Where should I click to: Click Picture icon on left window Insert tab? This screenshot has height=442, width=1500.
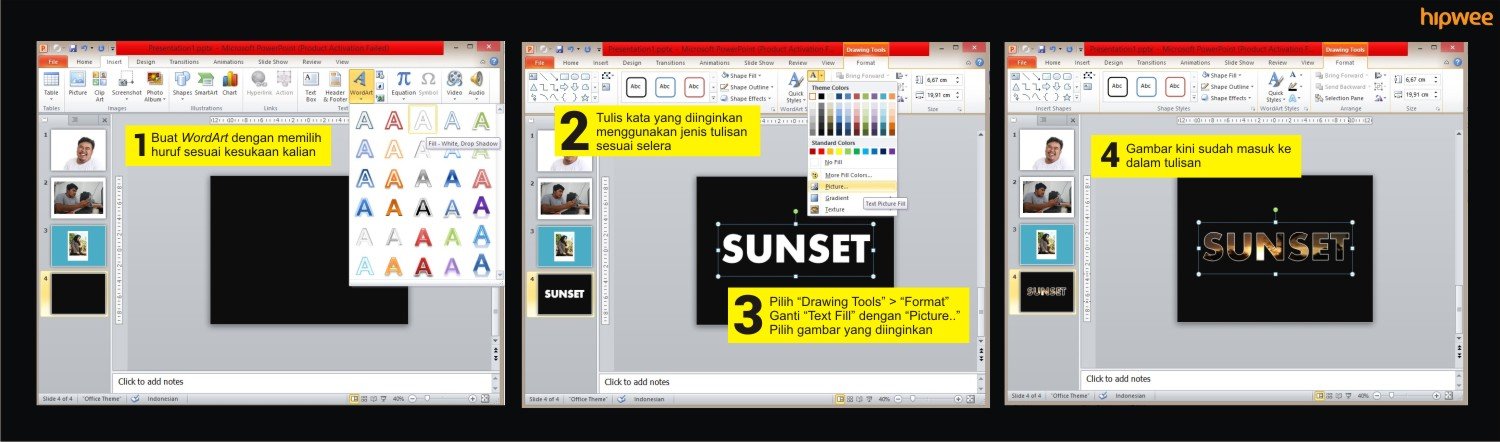tap(77, 84)
